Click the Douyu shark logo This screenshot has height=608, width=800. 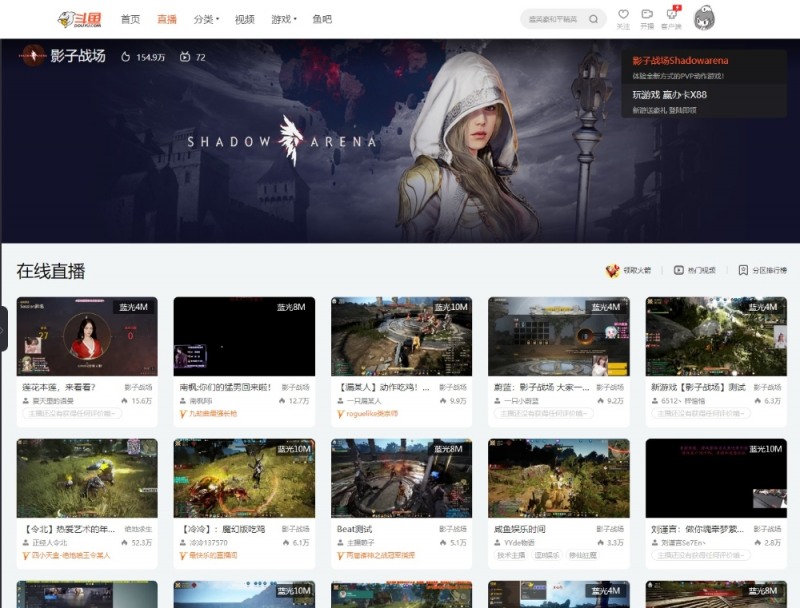coord(79,19)
